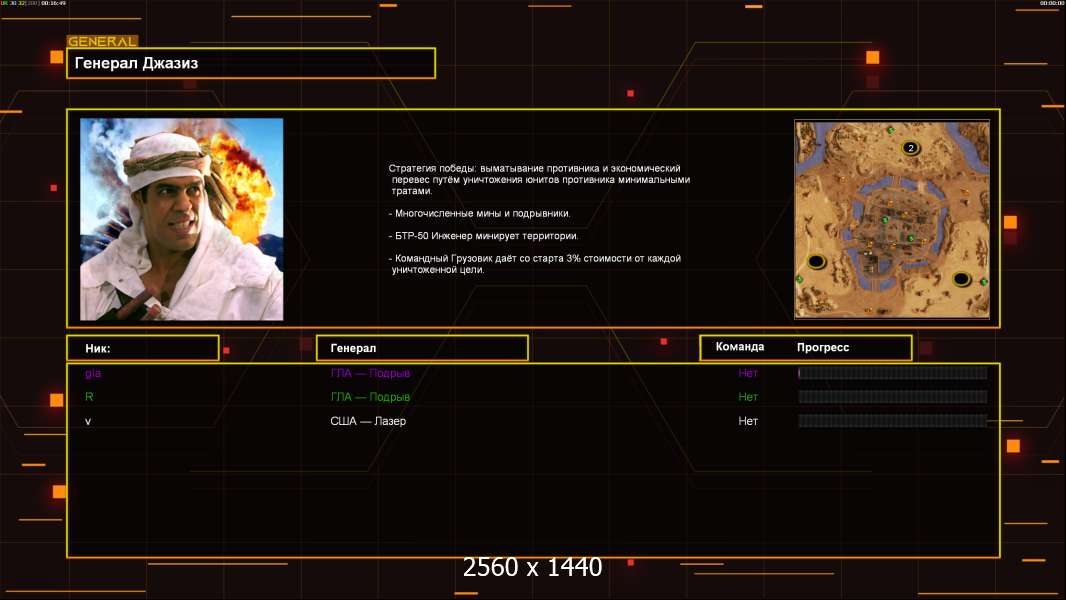Click the loading progress bar for player v
Image resolution: width=1066 pixels, height=600 pixels.
tap(892, 421)
